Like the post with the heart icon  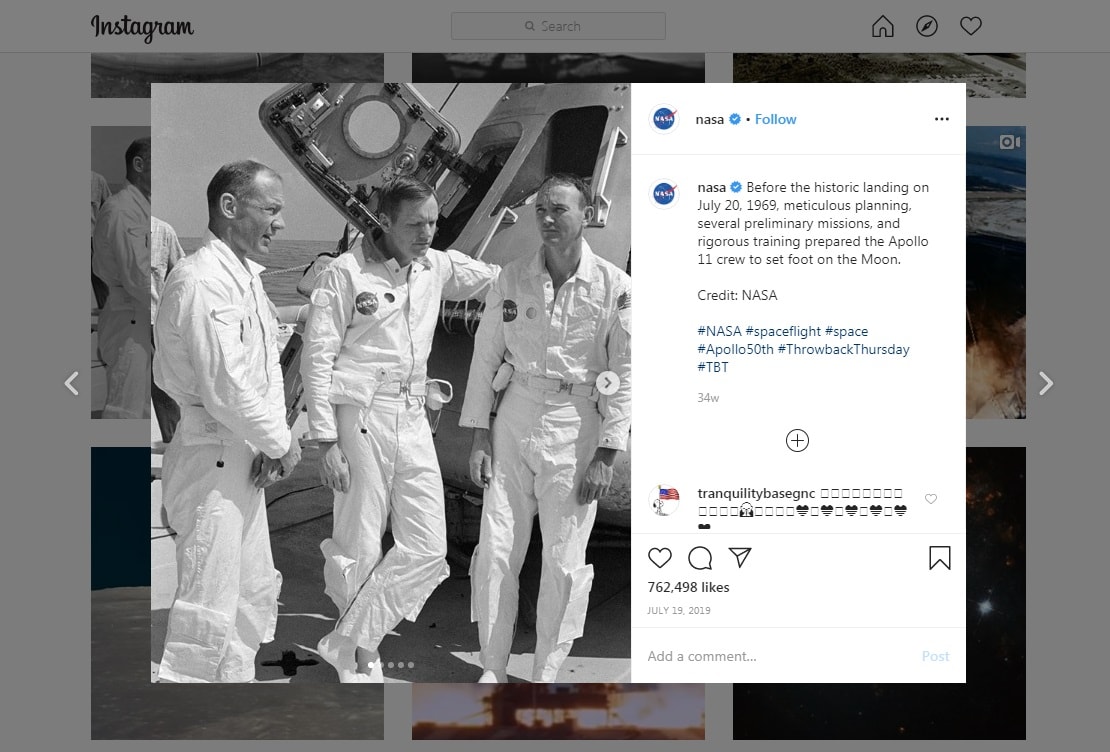(x=660, y=558)
